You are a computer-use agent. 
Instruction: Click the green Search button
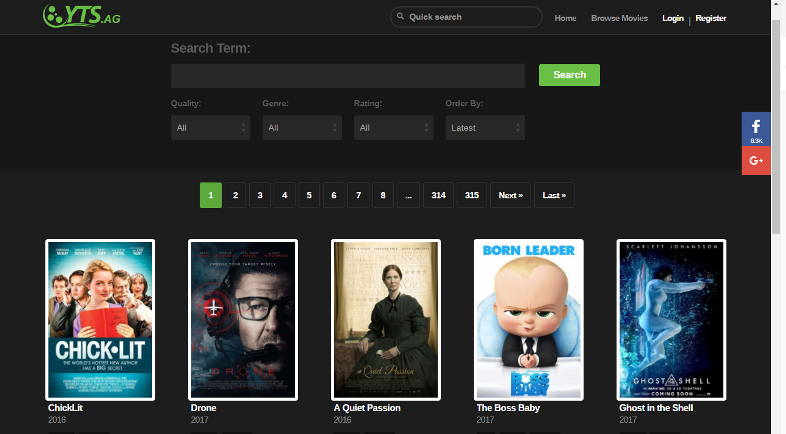pos(569,75)
